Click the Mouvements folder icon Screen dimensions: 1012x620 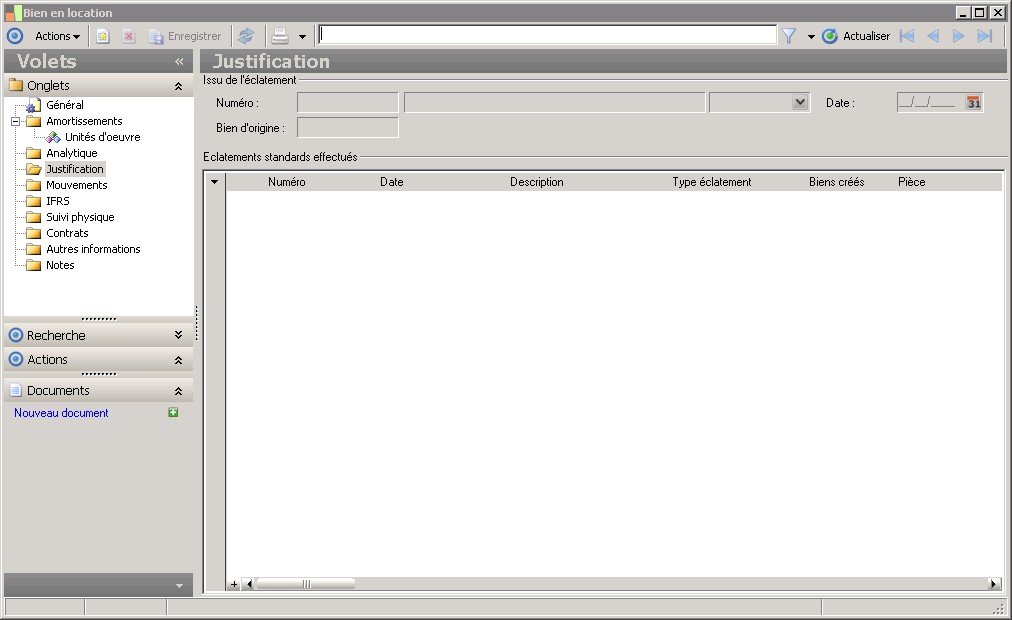coord(34,185)
